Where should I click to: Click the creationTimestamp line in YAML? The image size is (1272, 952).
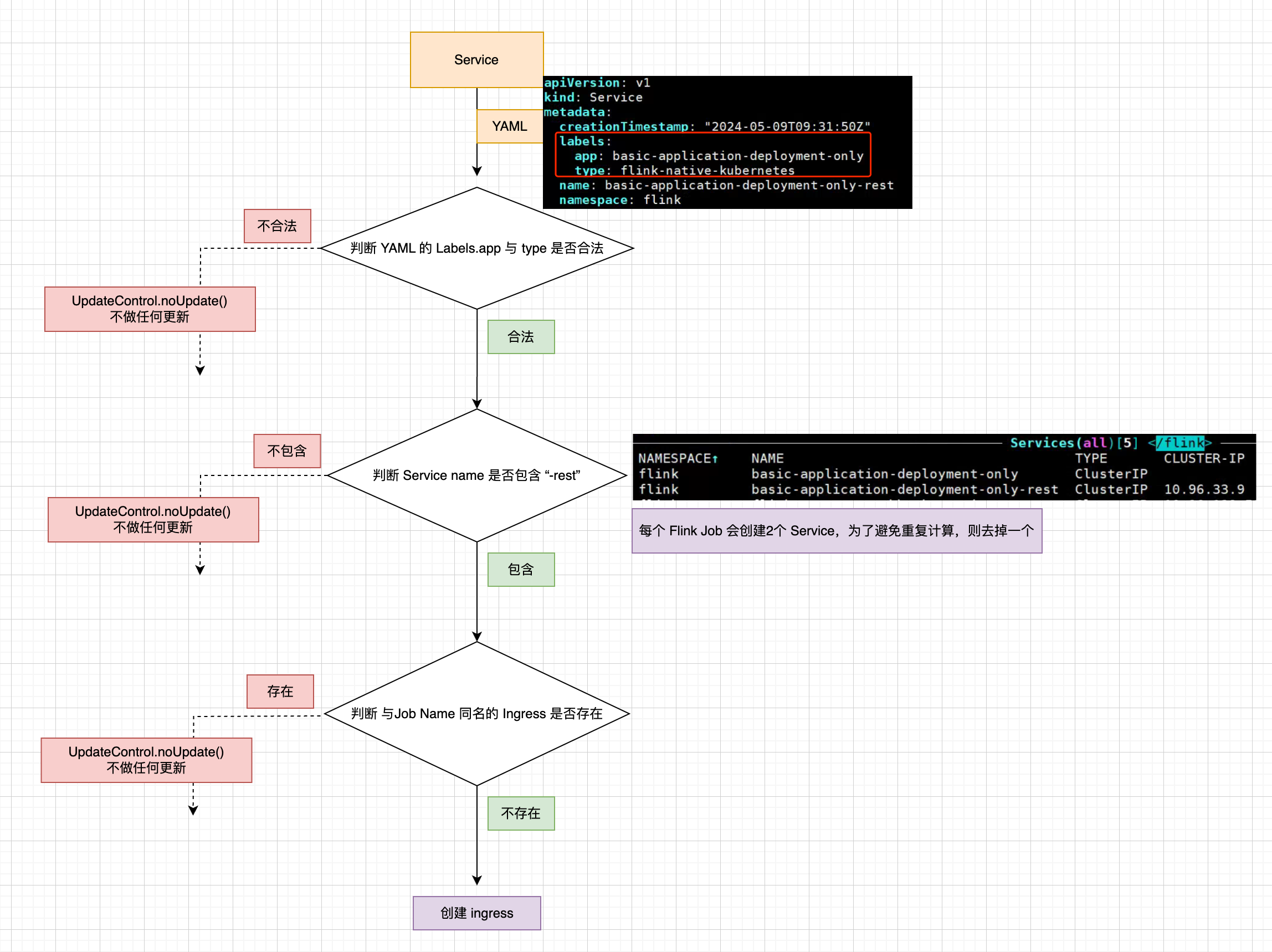point(715,126)
